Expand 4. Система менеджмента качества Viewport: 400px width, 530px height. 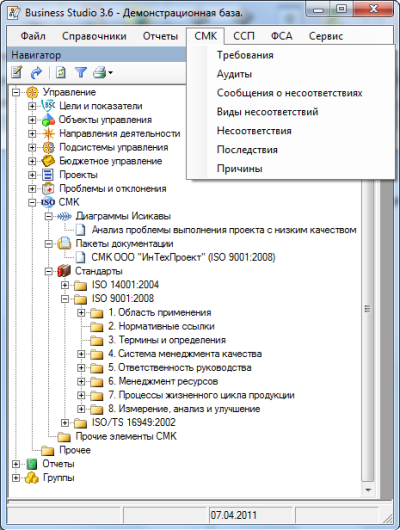tap(81, 354)
